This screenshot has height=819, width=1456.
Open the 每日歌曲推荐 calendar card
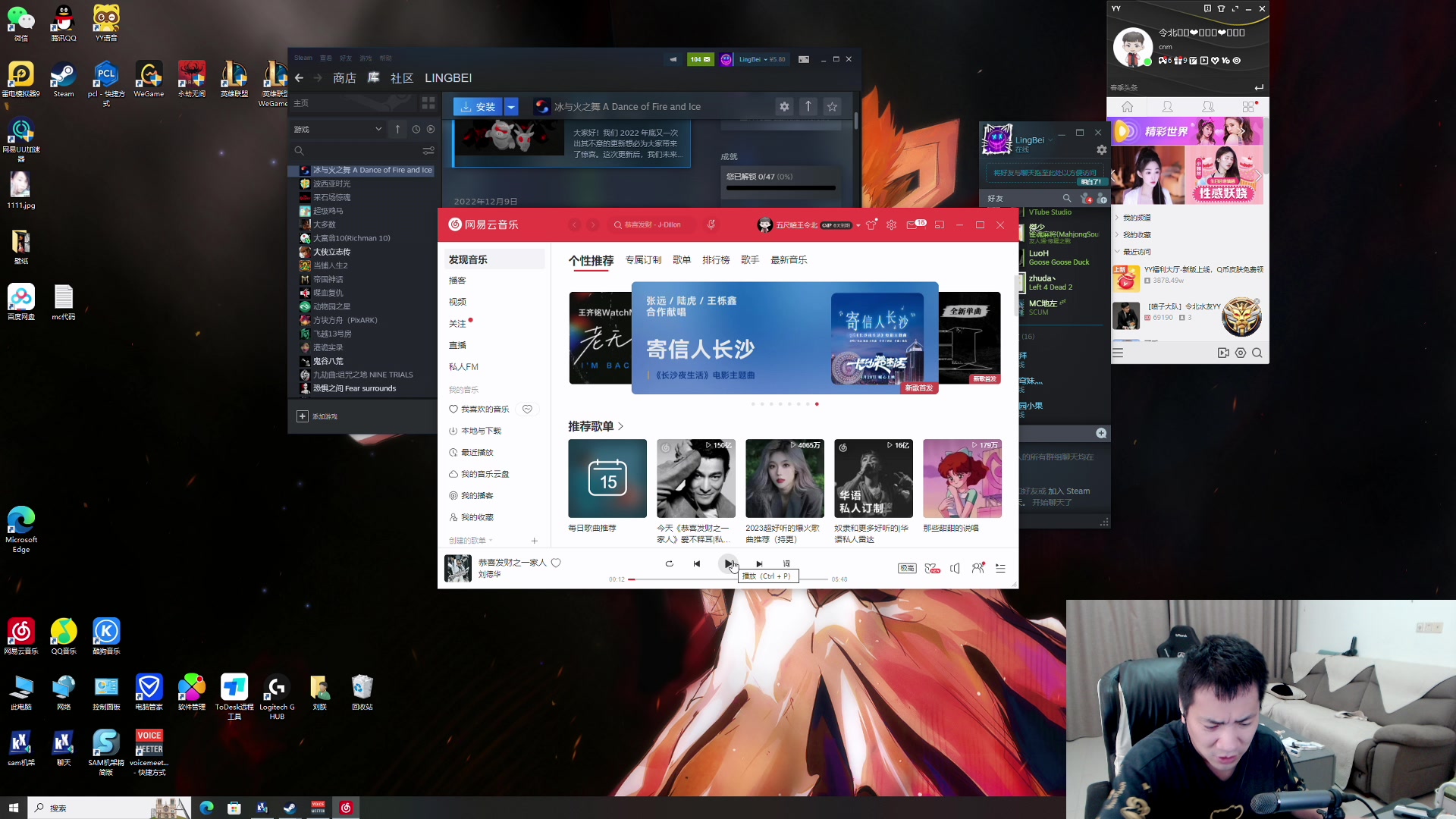(x=607, y=479)
